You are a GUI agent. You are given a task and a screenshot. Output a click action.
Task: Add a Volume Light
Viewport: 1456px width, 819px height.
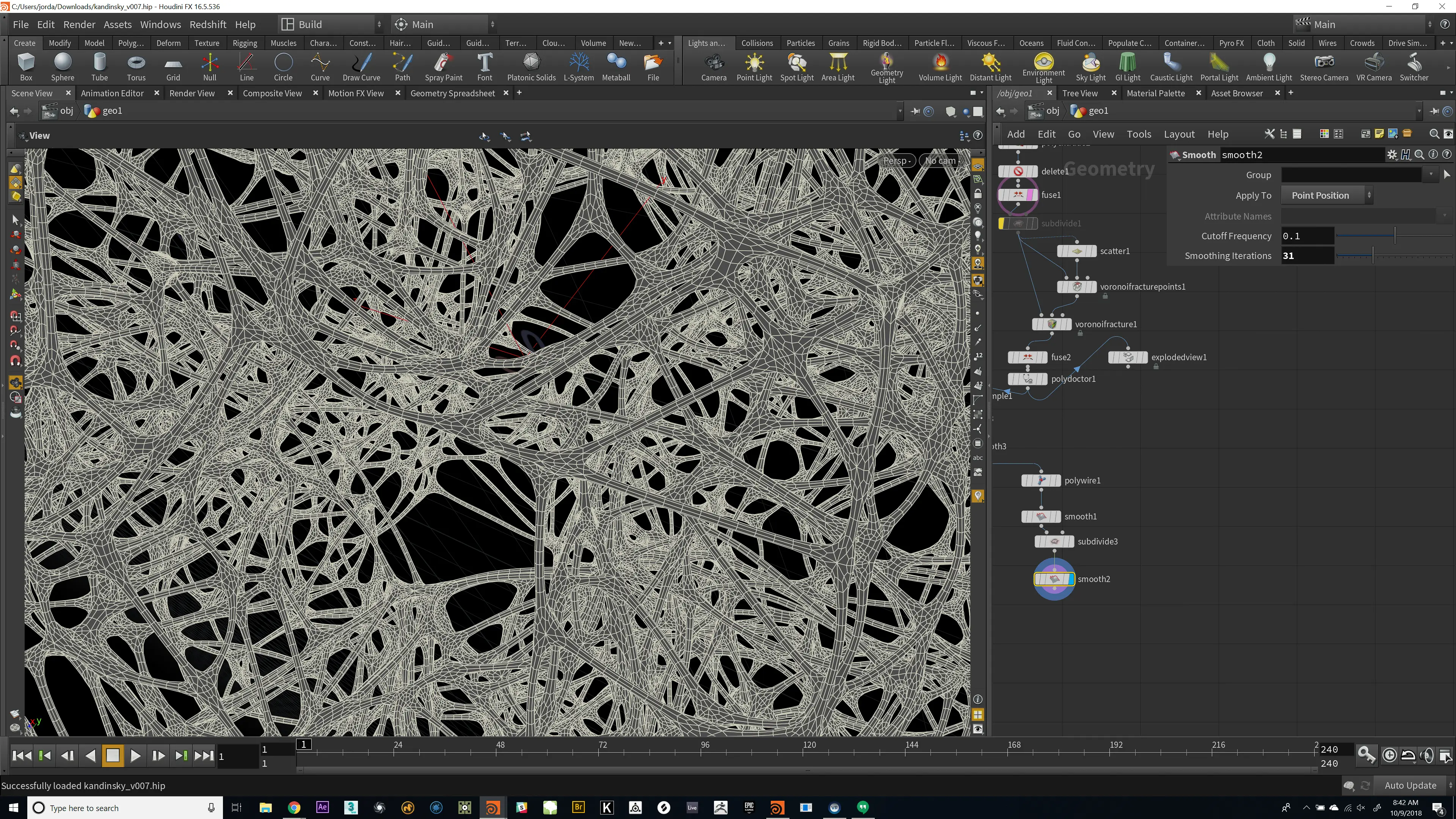(940, 67)
